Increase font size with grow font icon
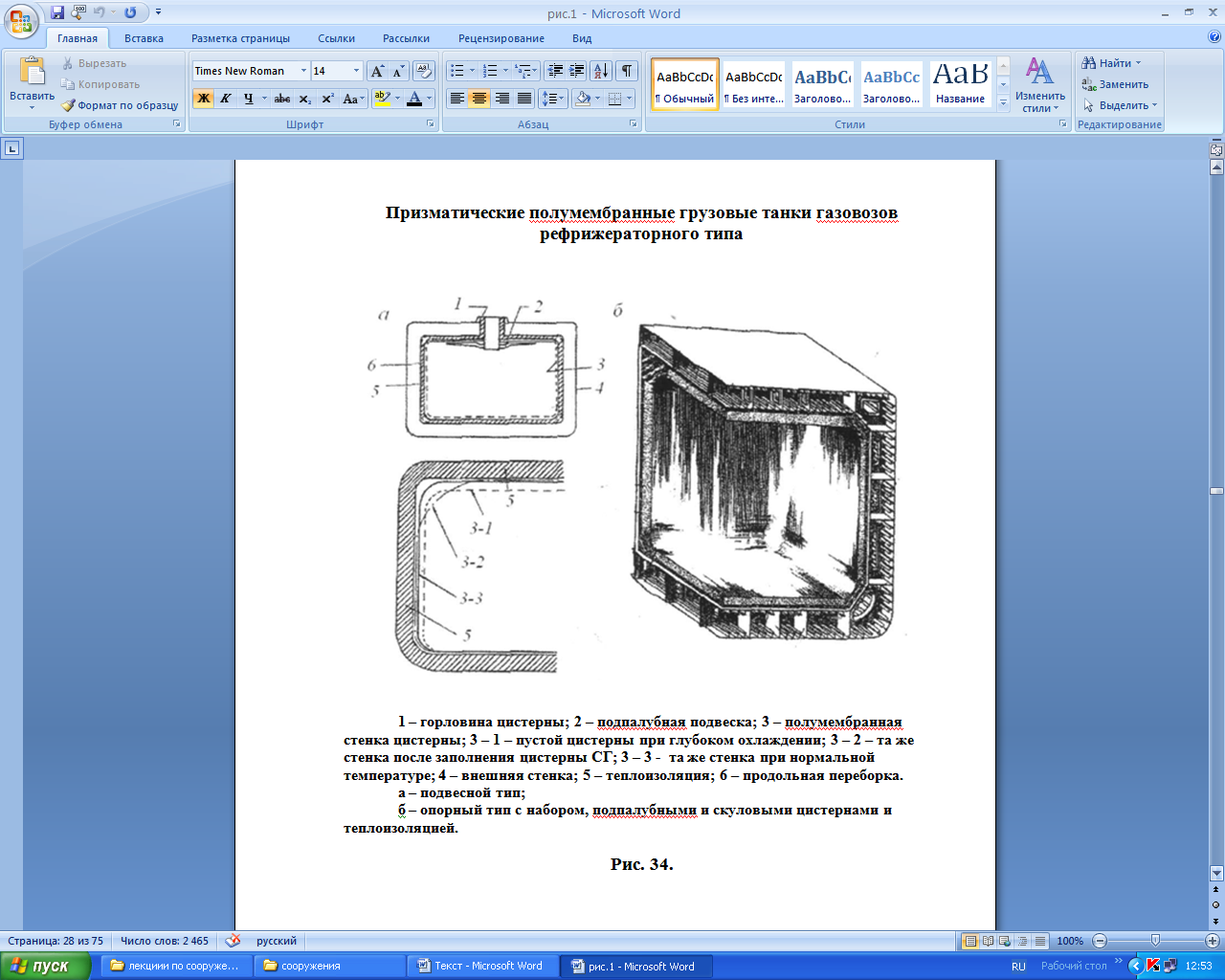1225x980 pixels. 377,71
